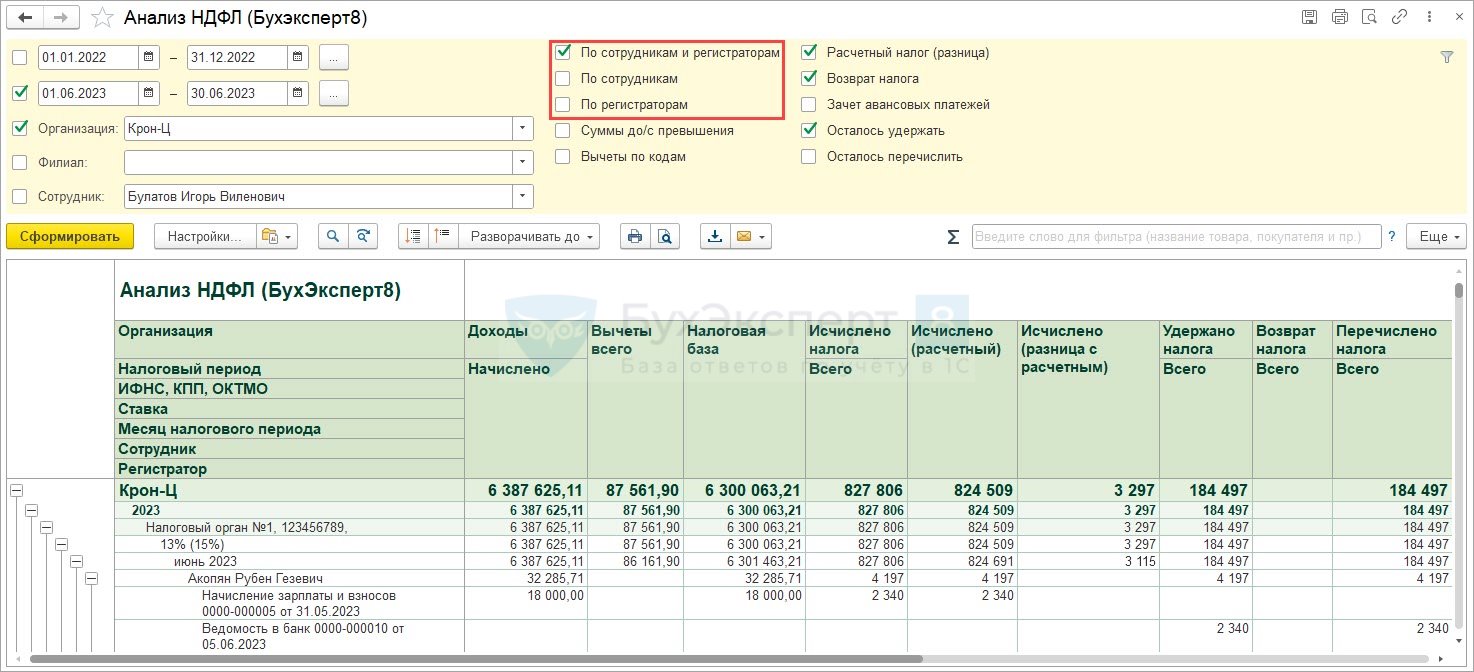The image size is (1474, 672).
Task: Click the save to disk download icon
Action: [x=714, y=237]
